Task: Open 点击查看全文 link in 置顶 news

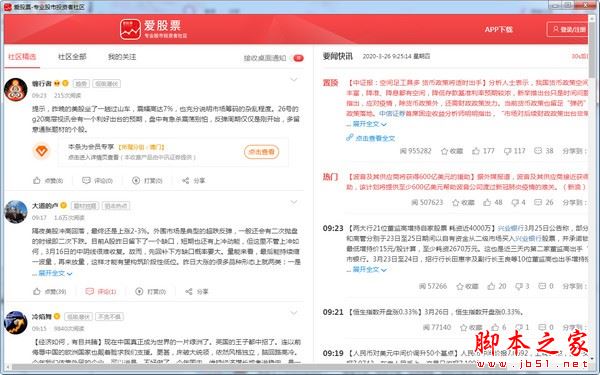Action: [x=371, y=138]
